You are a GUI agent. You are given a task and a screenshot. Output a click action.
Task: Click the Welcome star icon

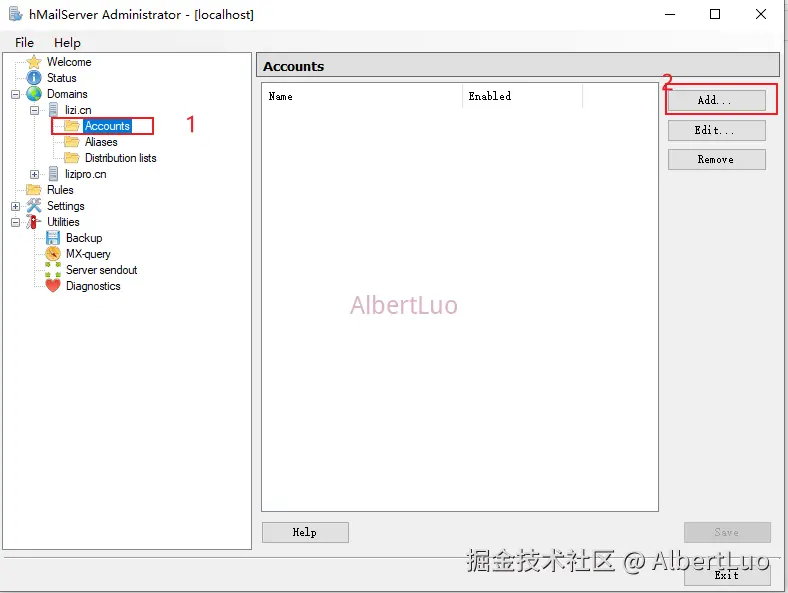click(x=34, y=62)
